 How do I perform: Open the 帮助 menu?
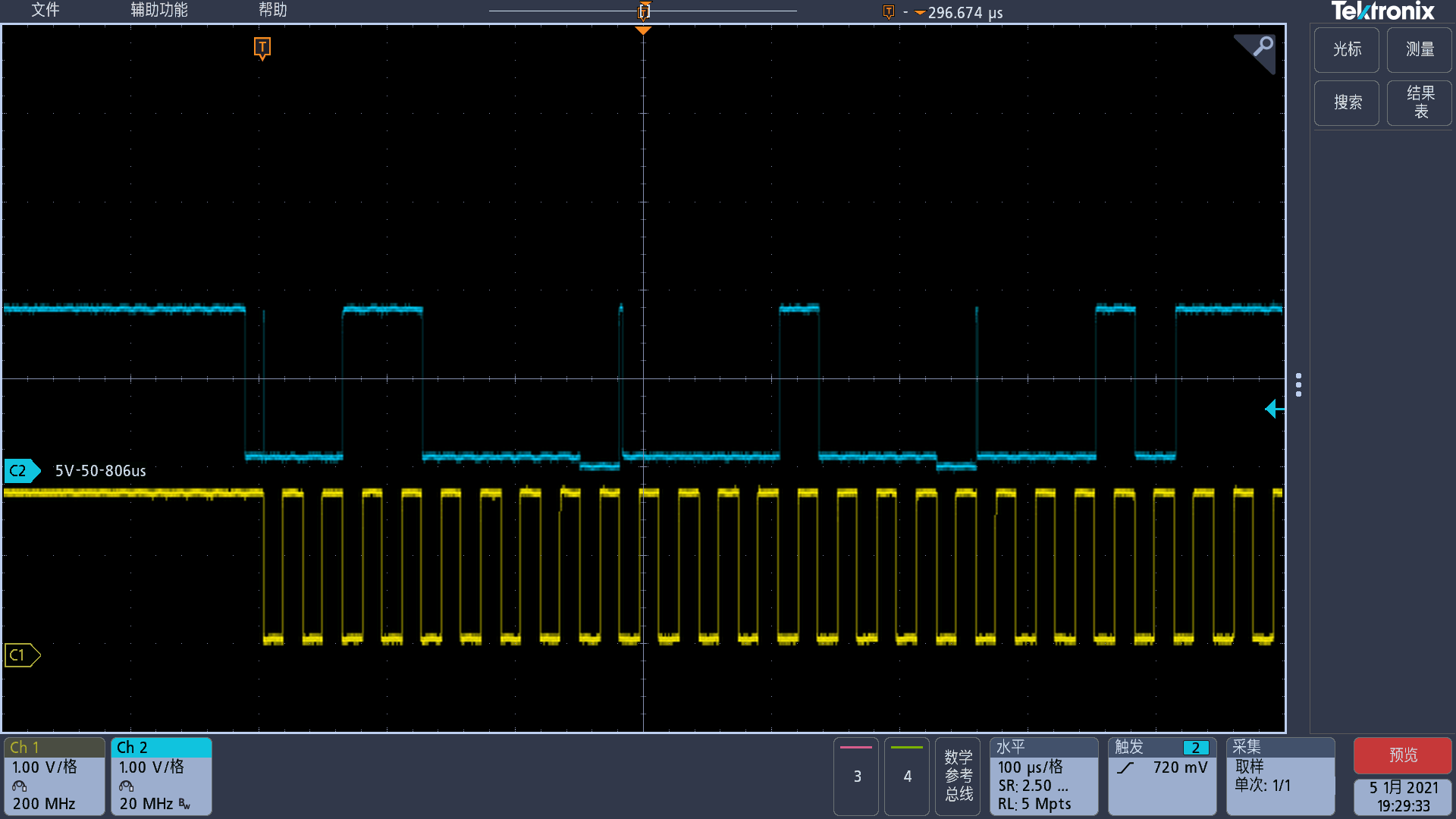[272, 10]
